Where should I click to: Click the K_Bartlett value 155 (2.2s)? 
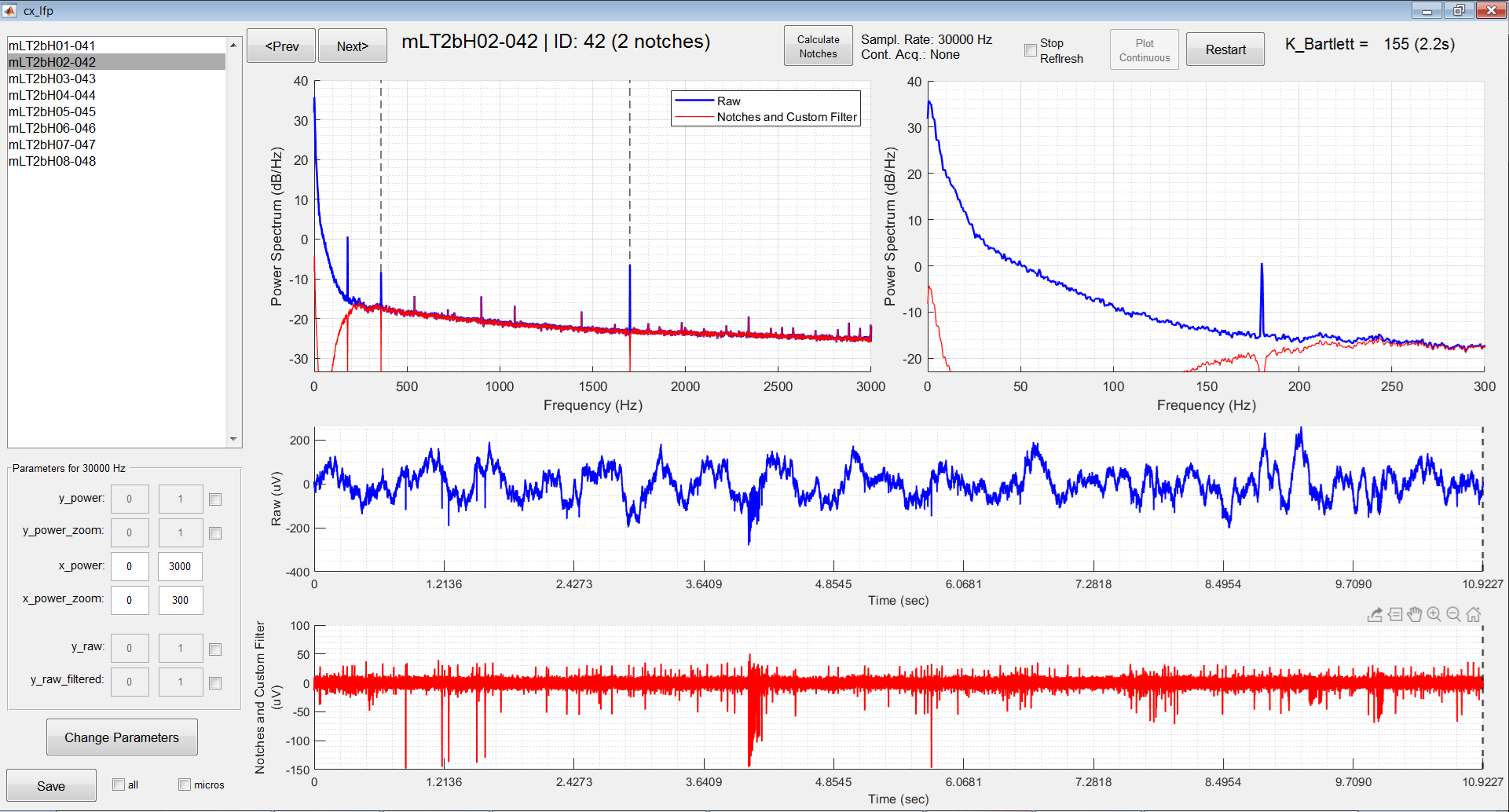coord(1419,44)
